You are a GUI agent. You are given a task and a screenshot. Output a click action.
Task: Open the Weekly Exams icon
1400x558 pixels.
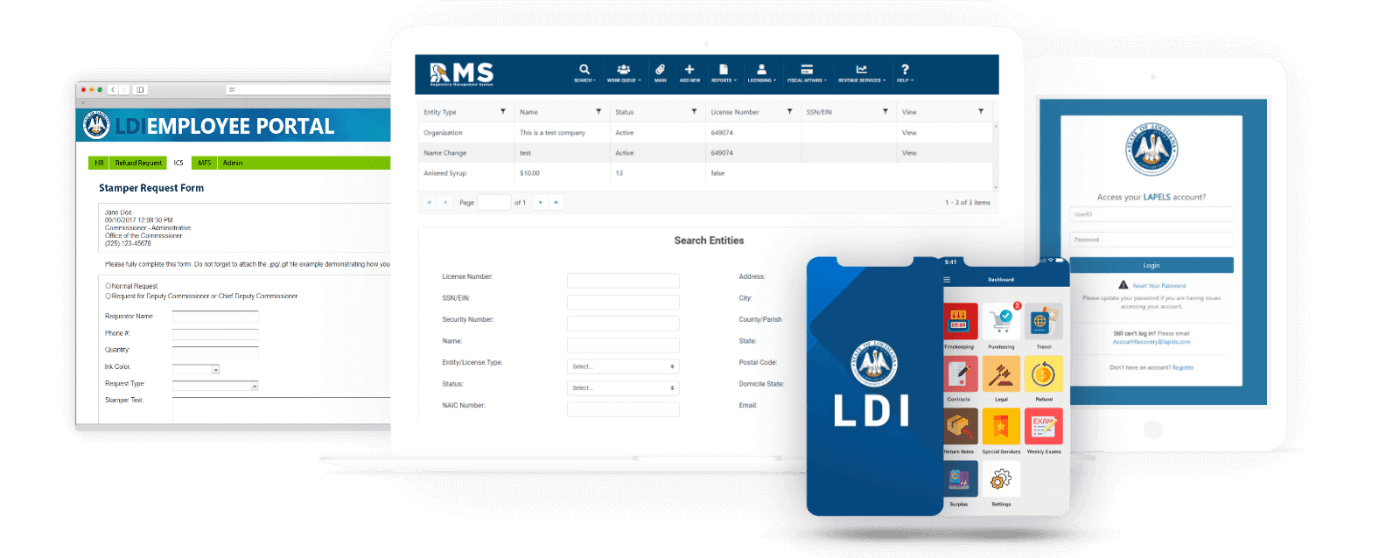[1043, 427]
